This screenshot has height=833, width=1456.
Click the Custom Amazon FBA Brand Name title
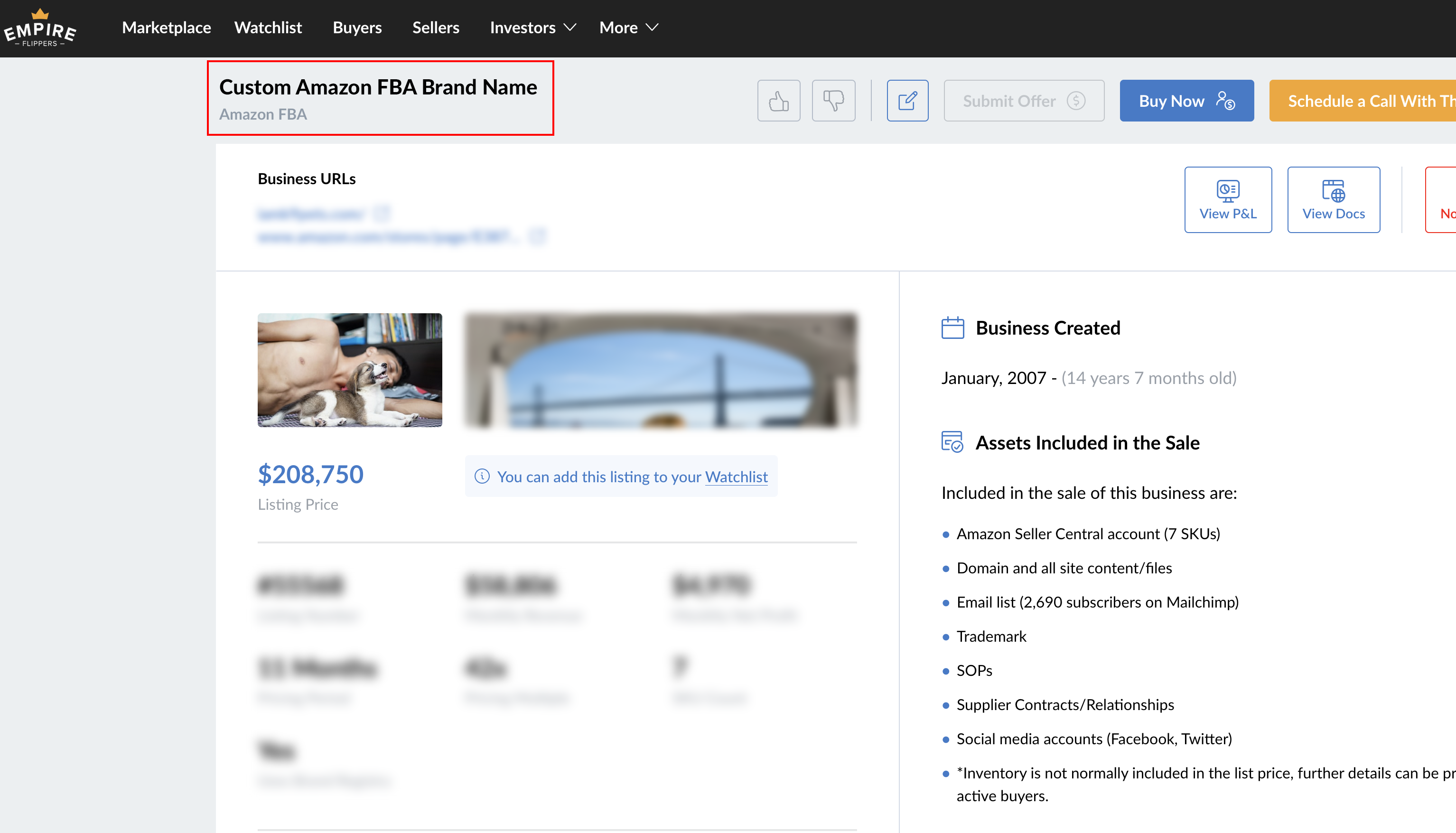tap(378, 87)
